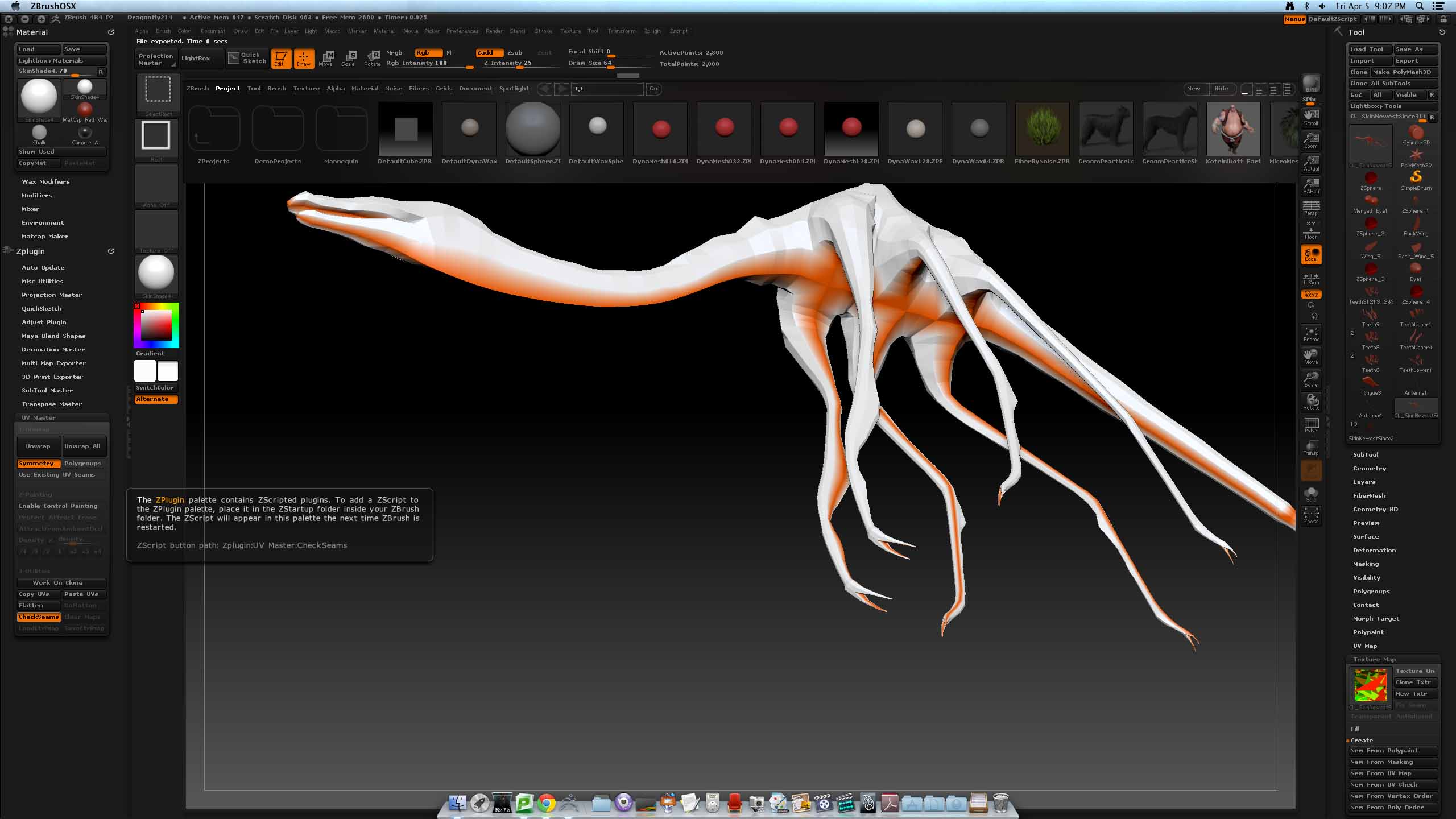Click New From Polypaint button

1391,751
